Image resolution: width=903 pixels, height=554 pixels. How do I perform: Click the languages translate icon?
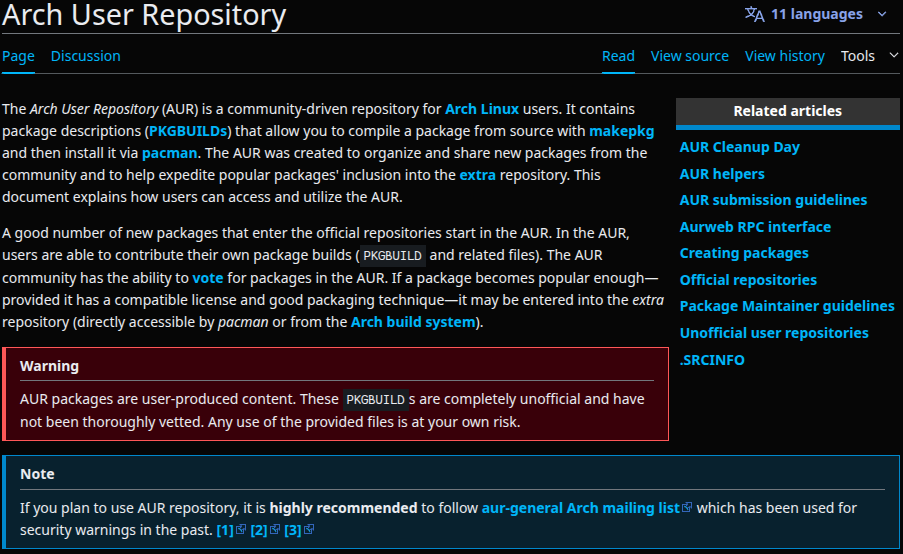tap(754, 14)
